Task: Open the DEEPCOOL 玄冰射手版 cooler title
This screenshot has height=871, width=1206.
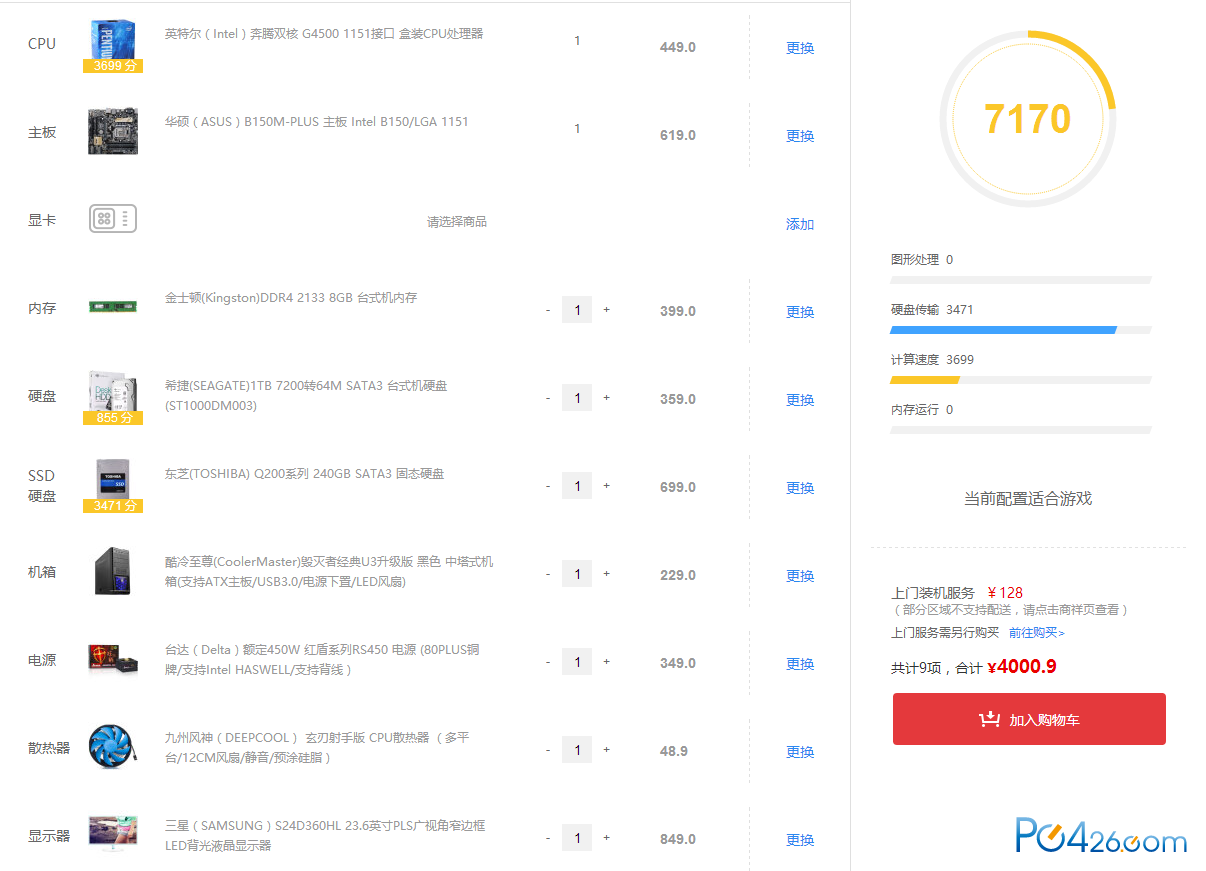Action: (x=317, y=748)
